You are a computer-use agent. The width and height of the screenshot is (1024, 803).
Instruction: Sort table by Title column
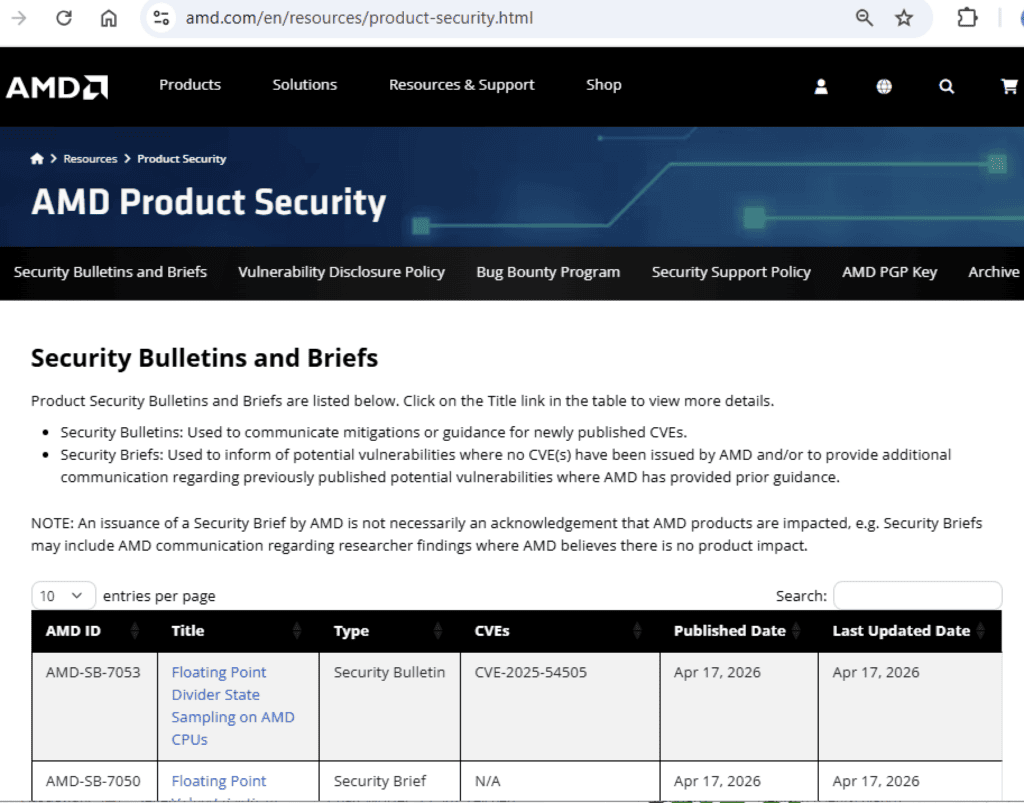(238, 631)
